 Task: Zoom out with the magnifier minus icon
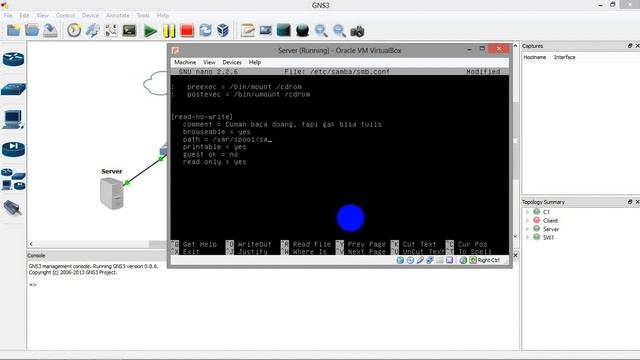[x=339, y=31]
